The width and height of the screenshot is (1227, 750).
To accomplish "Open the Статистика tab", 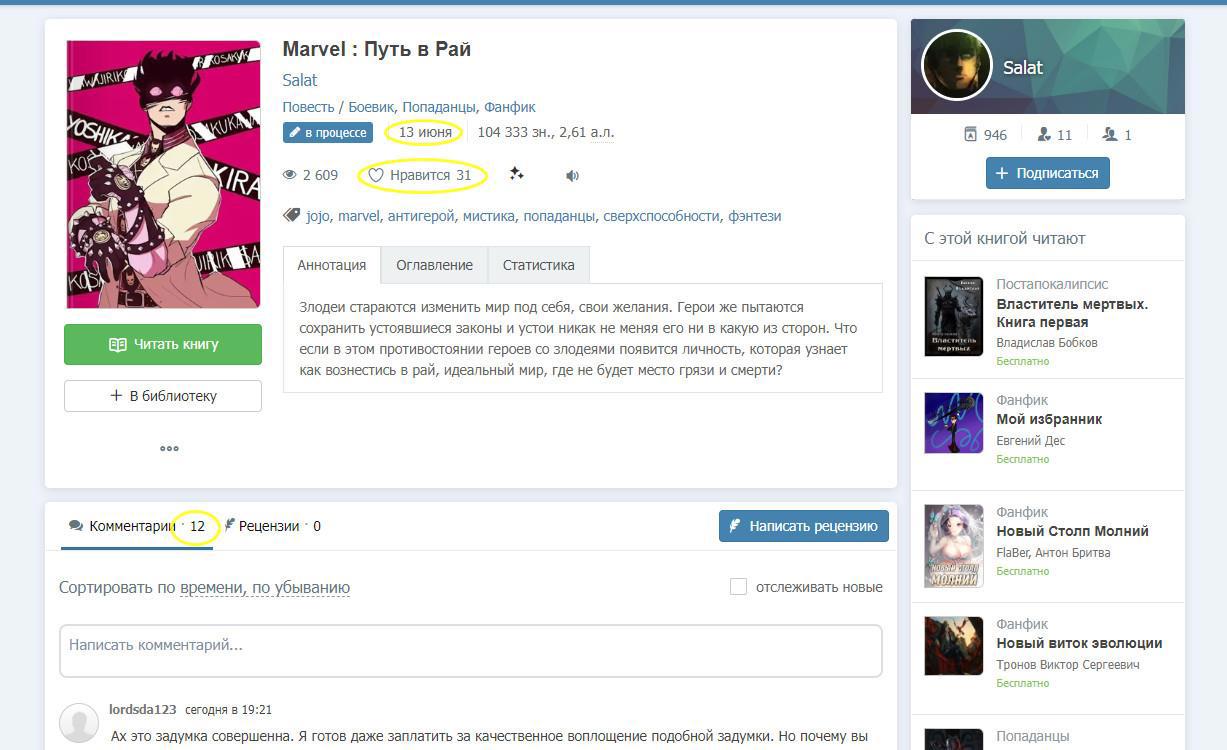I will [538, 265].
